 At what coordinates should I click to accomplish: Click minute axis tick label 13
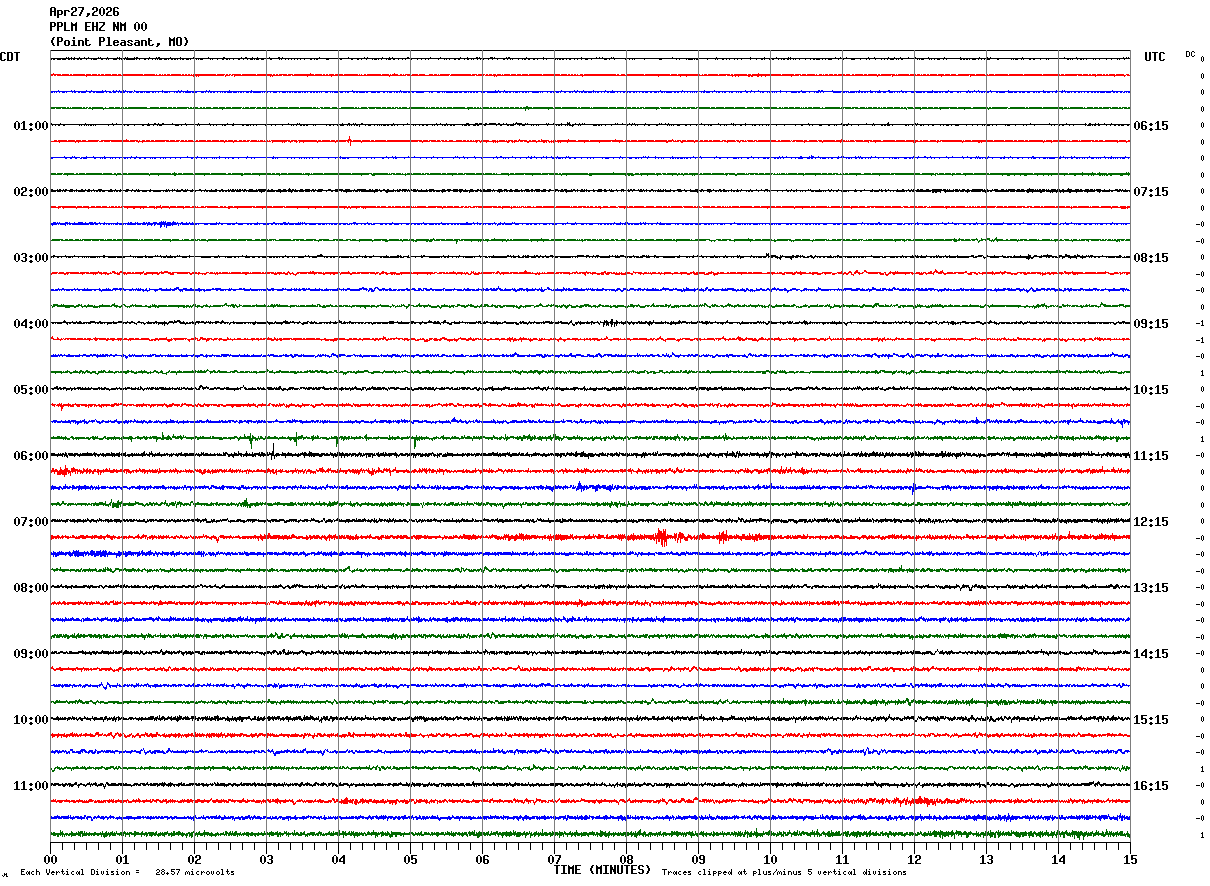(987, 859)
